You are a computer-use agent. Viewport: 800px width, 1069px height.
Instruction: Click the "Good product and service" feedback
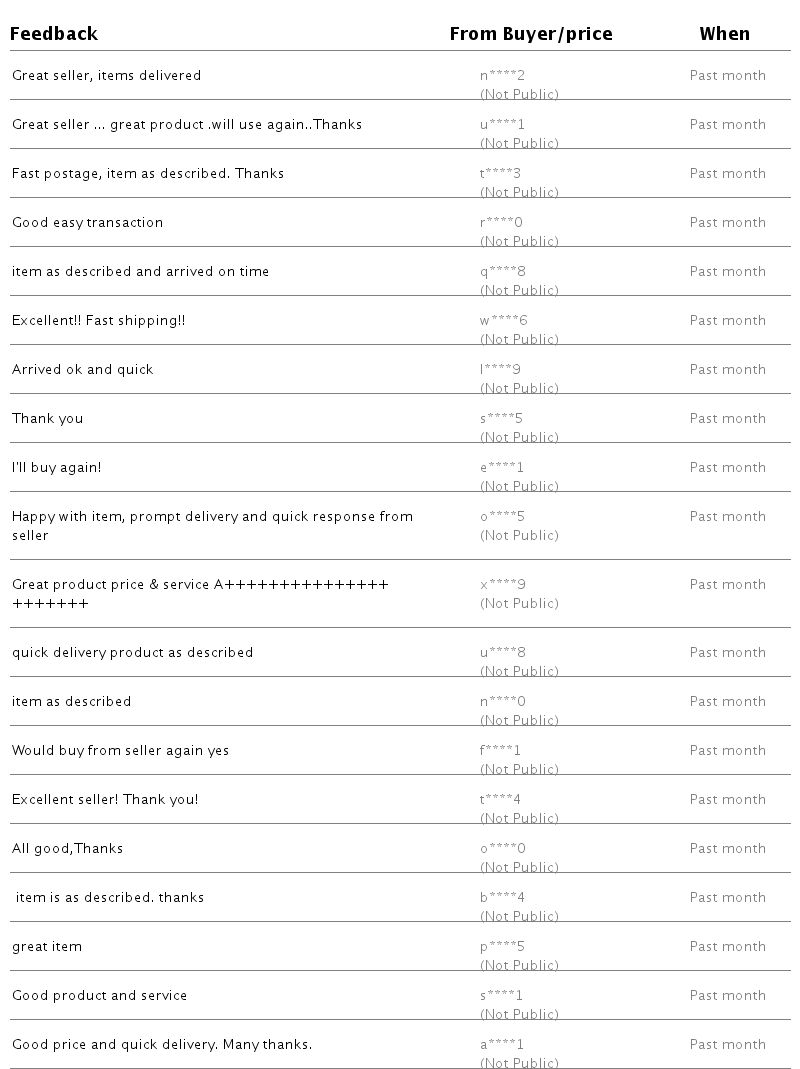pos(100,996)
